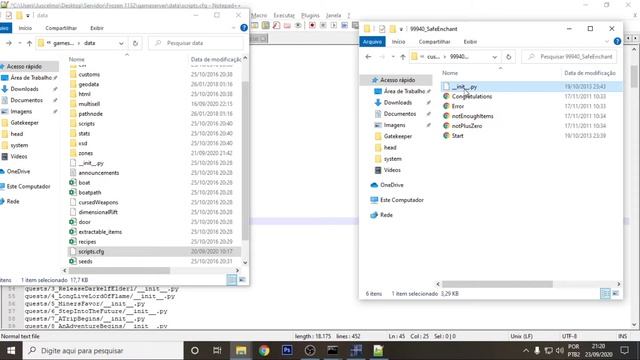Click the Pesquisar data search field
This screenshot has height=360, width=640.
(196, 43)
